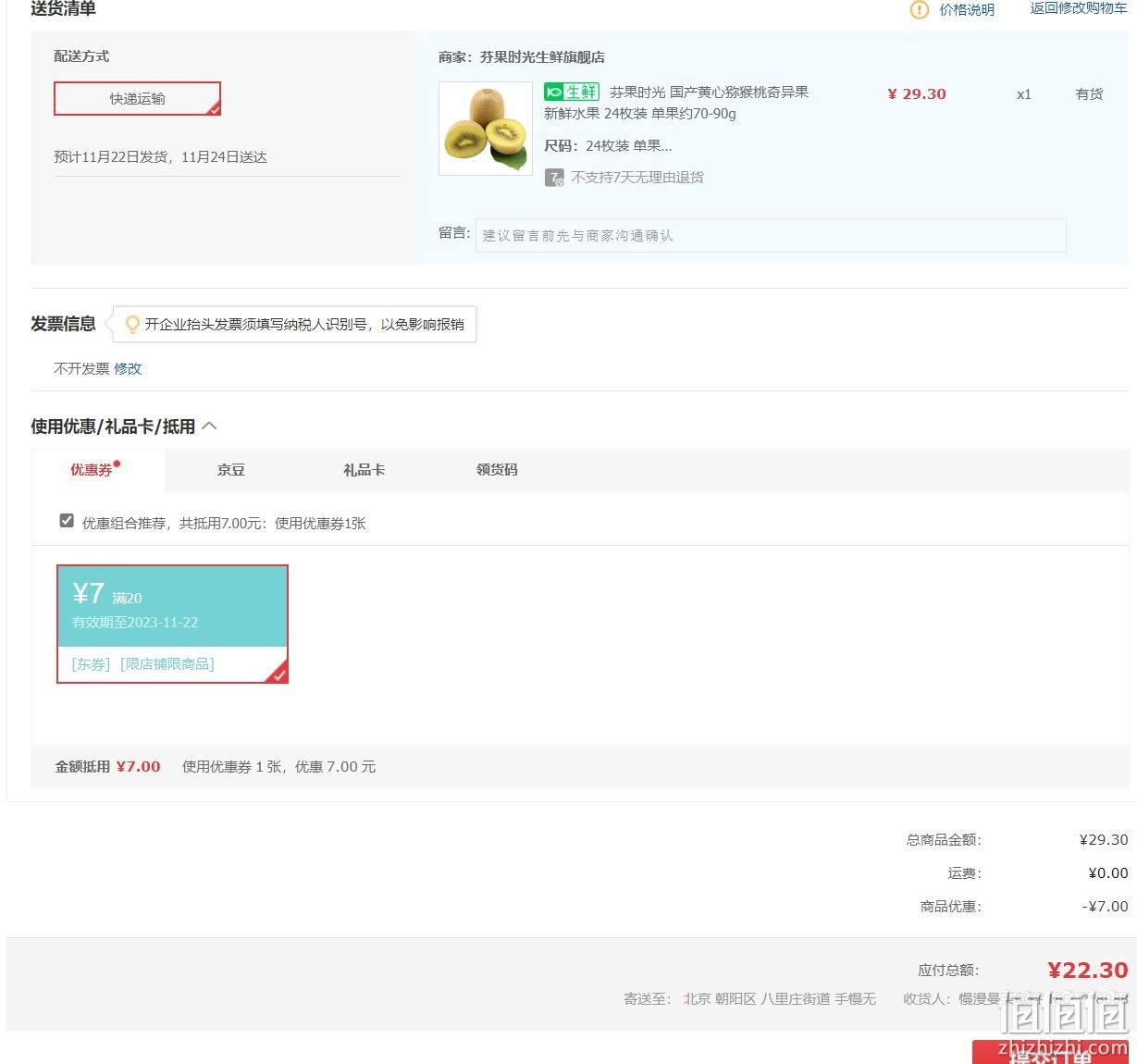Click the 有货 stock status
The width and height of the screenshot is (1137, 1064).
[x=1089, y=94]
